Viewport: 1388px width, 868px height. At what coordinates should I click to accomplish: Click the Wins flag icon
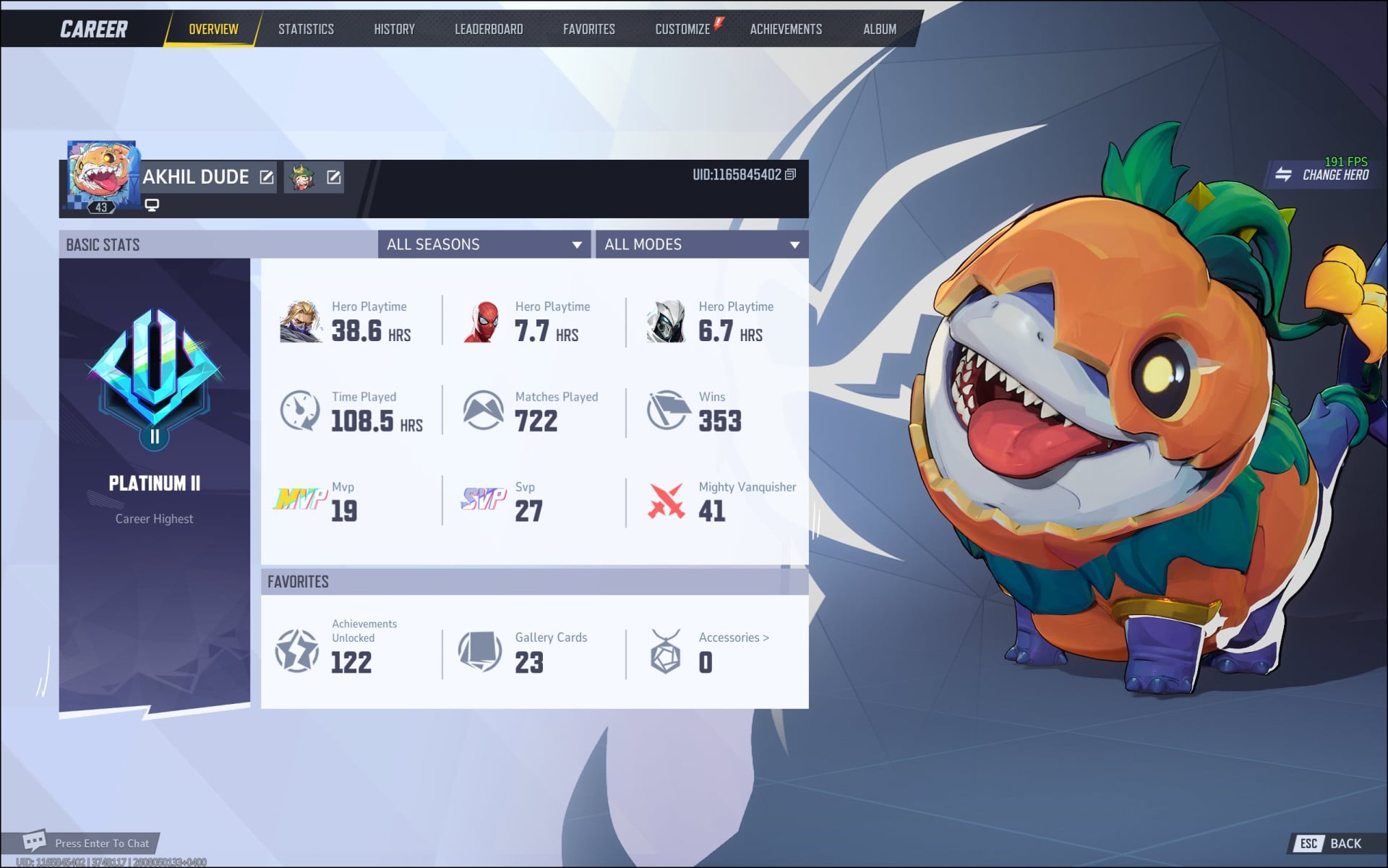(667, 411)
